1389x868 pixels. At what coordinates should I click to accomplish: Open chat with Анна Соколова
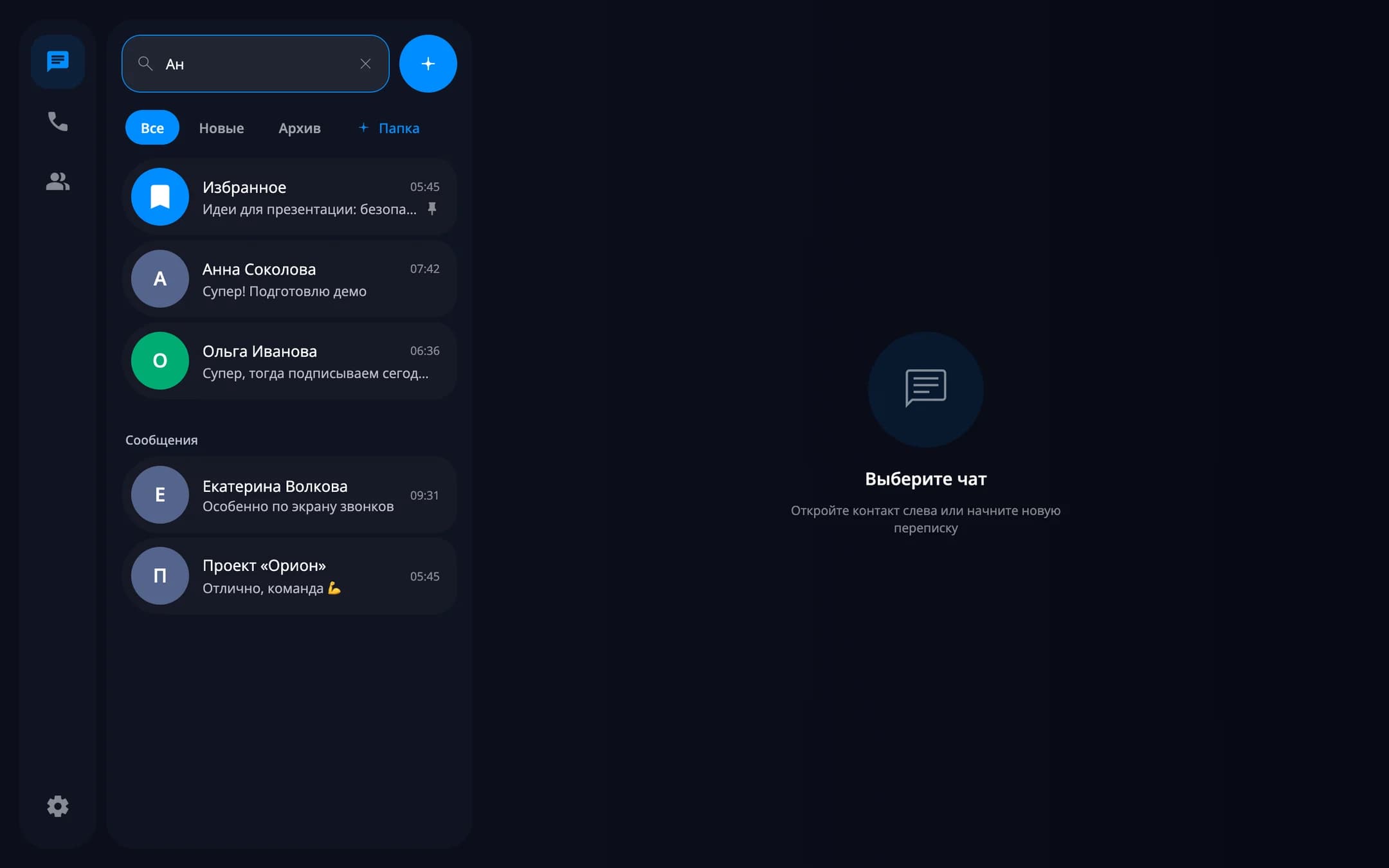pyautogui.click(x=289, y=279)
